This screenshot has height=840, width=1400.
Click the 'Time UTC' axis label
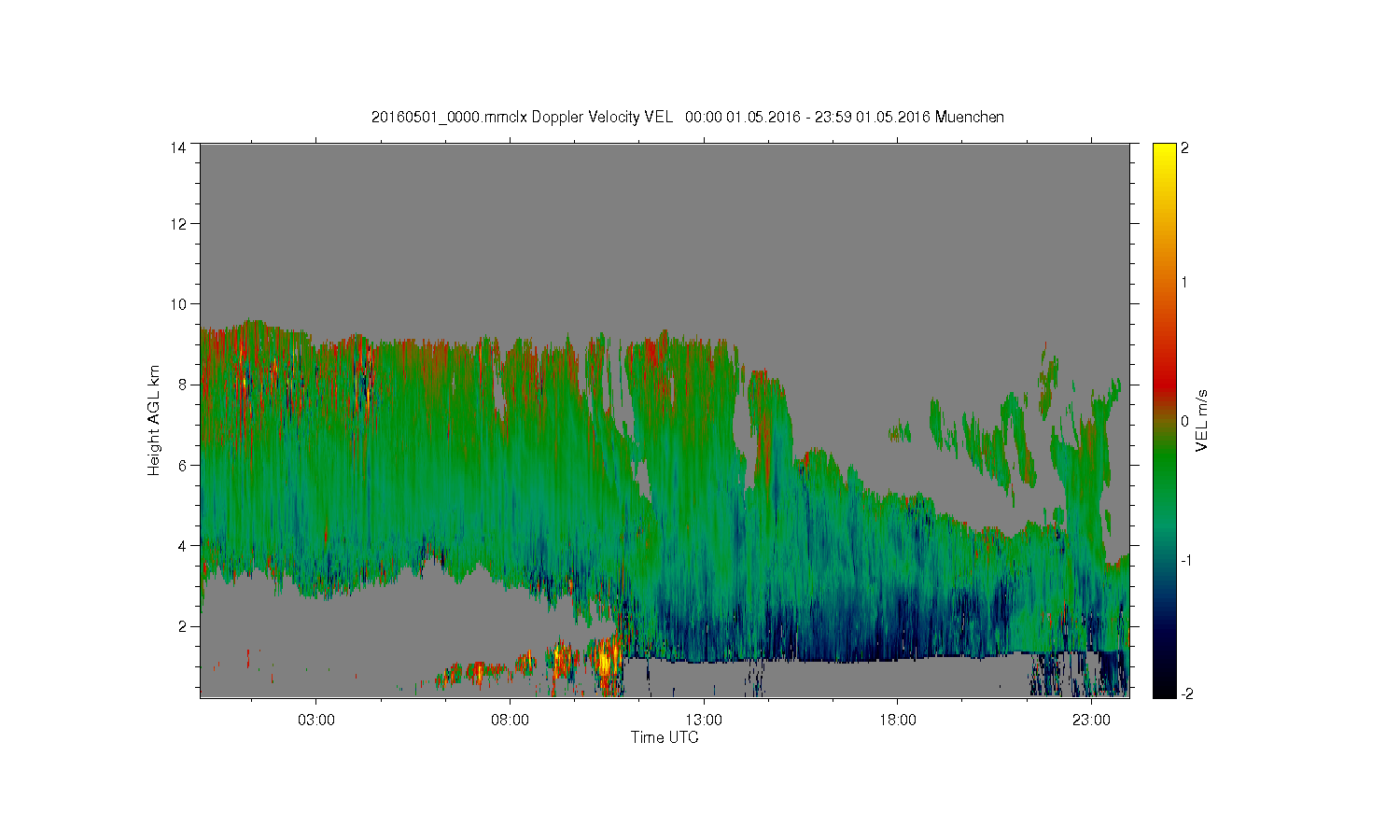coord(665,737)
